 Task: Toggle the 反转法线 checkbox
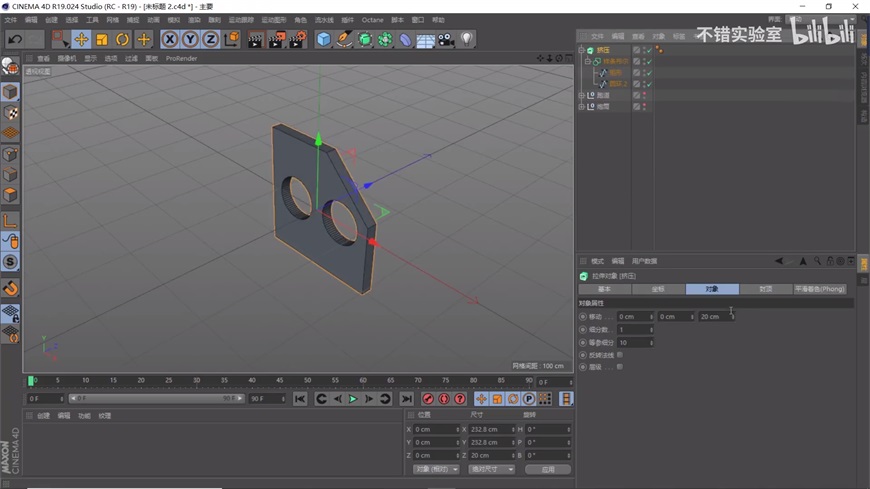point(620,355)
